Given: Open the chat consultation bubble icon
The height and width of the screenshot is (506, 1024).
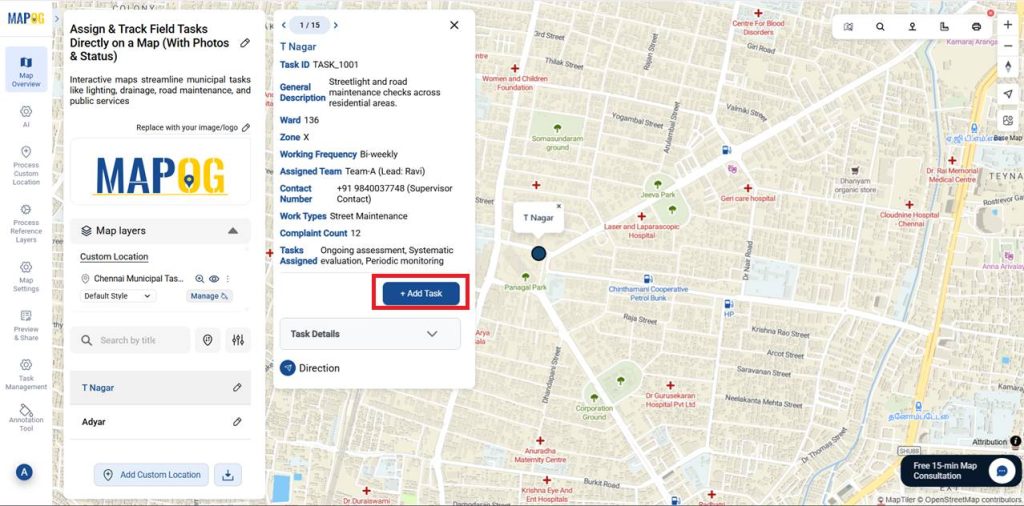Looking at the screenshot, I should click(x=1000, y=471).
